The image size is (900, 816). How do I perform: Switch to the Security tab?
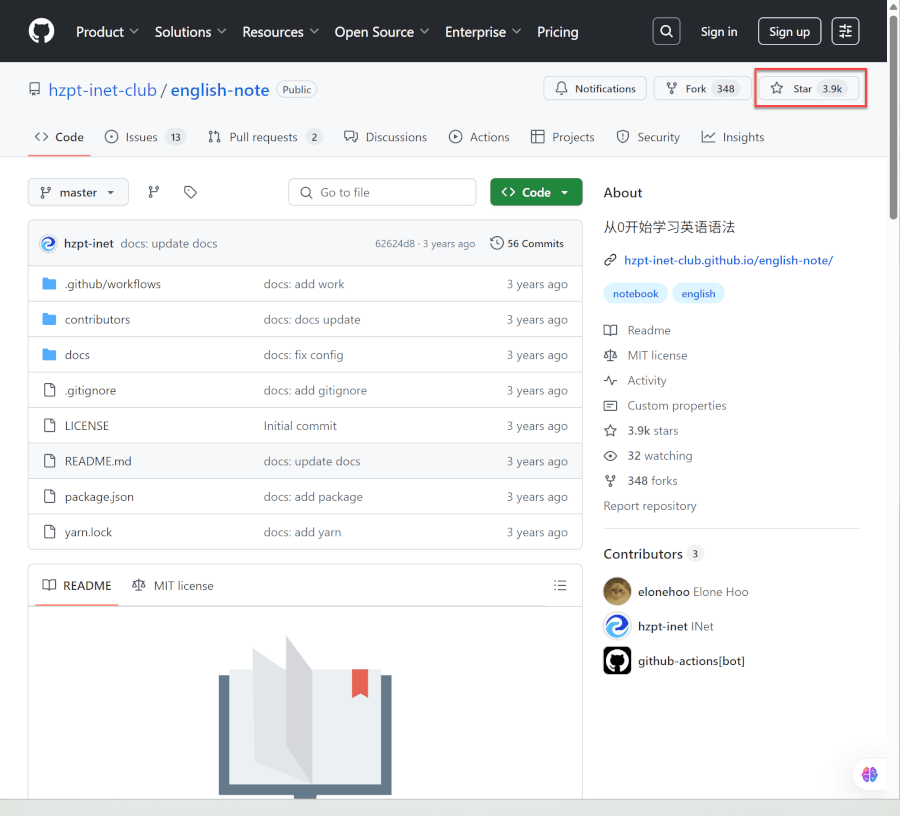(x=647, y=137)
